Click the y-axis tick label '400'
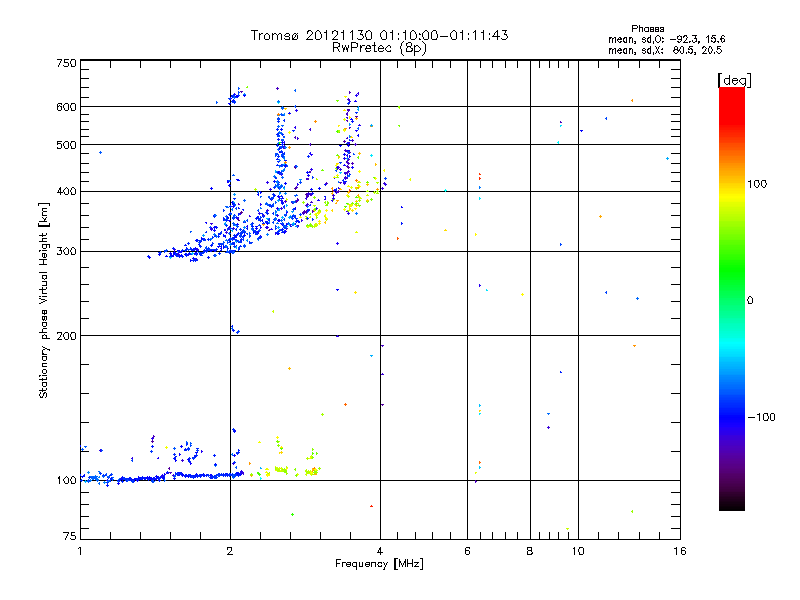This screenshot has width=800, height=600. 66,191
